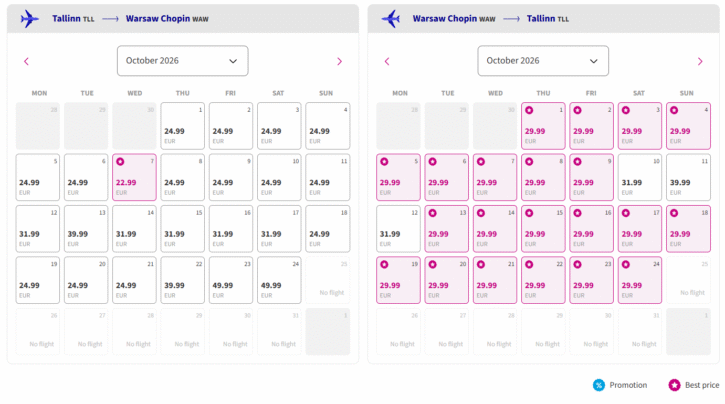The image size is (725, 404).
Task: Click the airplane icon beside Warsaw Chopin WAW
Action: click(x=390, y=19)
